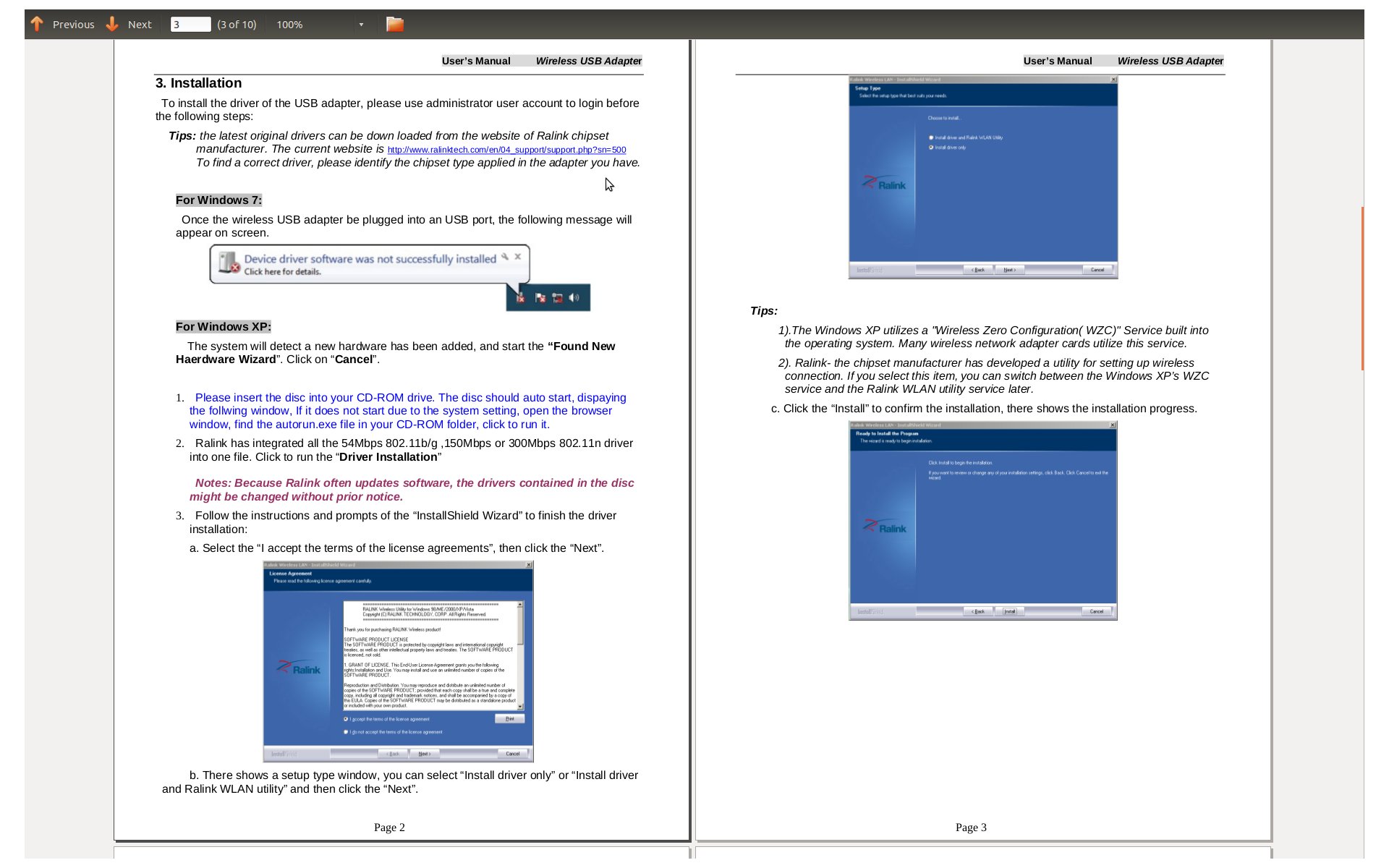The height and width of the screenshot is (868, 1389).
Task: Click Cancel in Ready to Install screenshot
Action: coord(1097,611)
